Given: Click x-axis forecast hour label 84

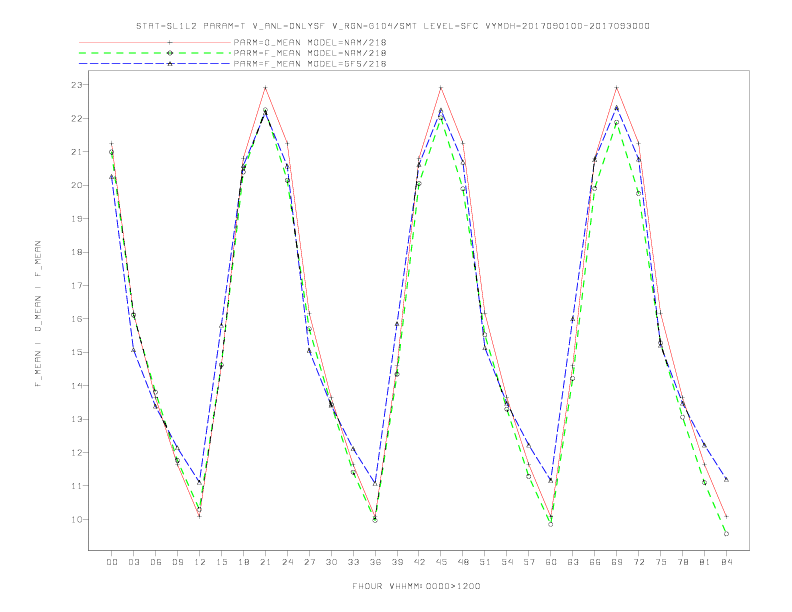Looking at the screenshot, I should tap(727, 562).
